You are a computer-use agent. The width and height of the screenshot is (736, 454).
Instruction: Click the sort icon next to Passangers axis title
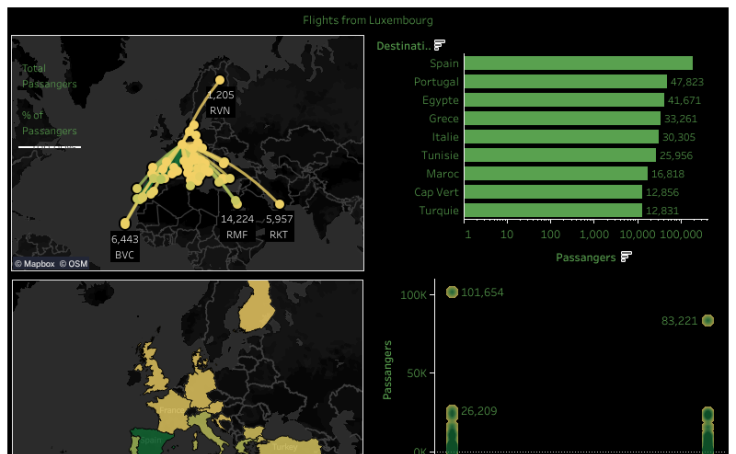[626, 257]
